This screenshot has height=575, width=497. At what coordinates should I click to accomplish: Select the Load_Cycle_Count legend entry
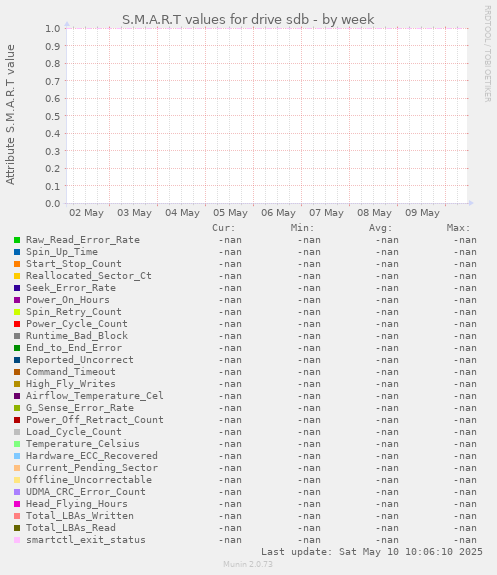(74, 432)
